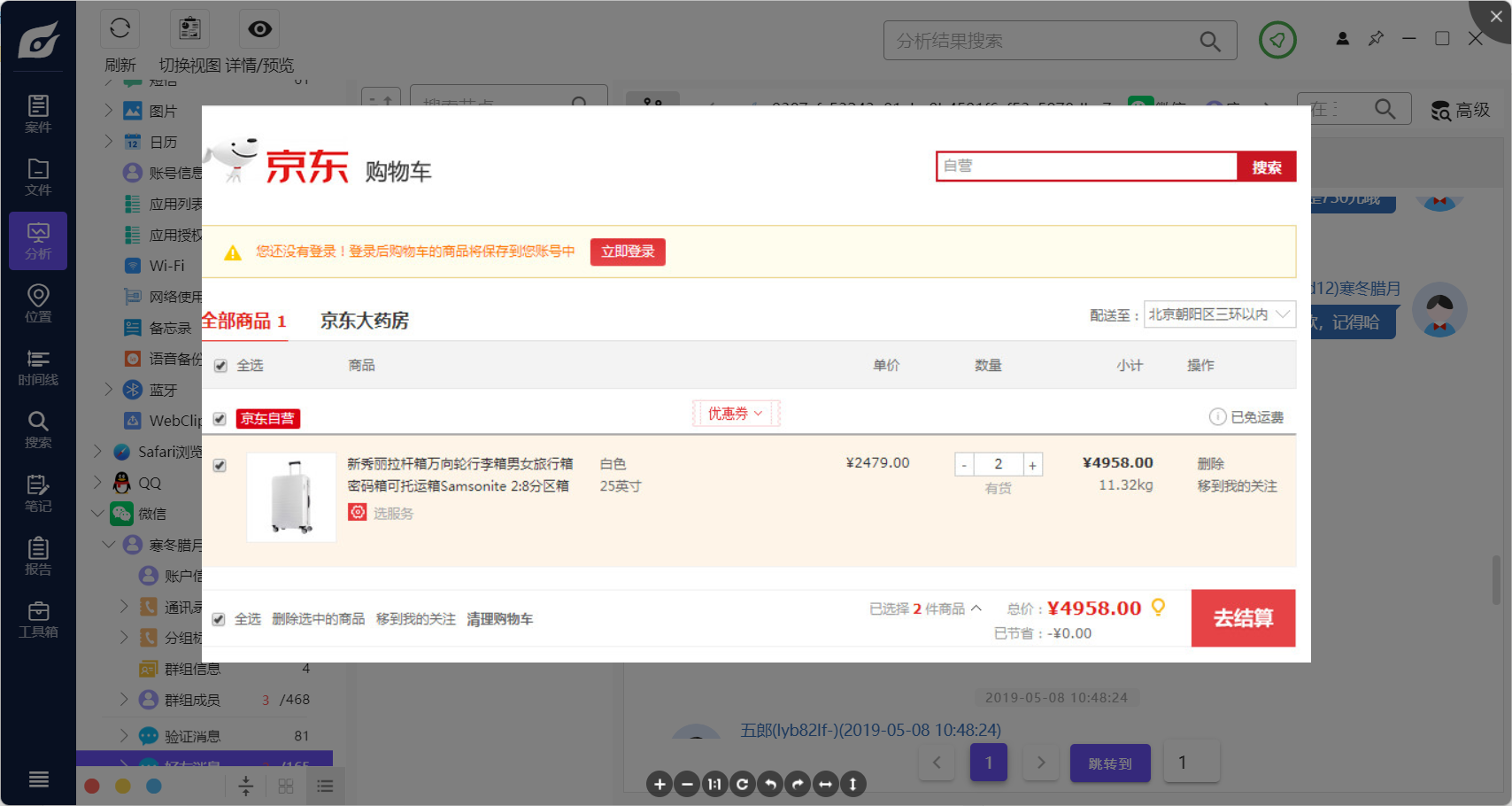Open the 报告 sidebar panel
The width and height of the screenshot is (1512, 806).
coord(37,556)
